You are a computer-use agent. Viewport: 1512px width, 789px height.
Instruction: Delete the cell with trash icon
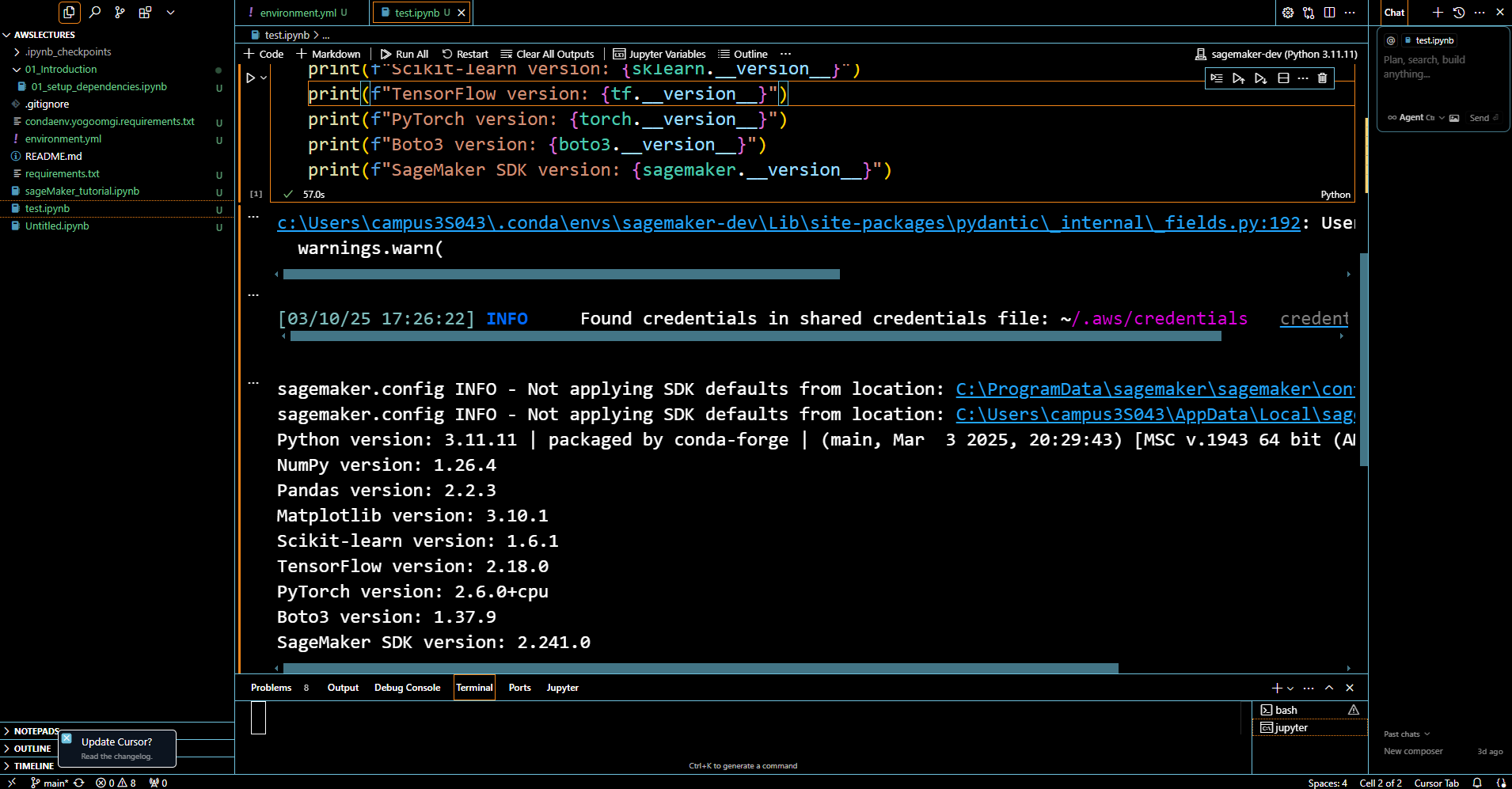(1322, 78)
